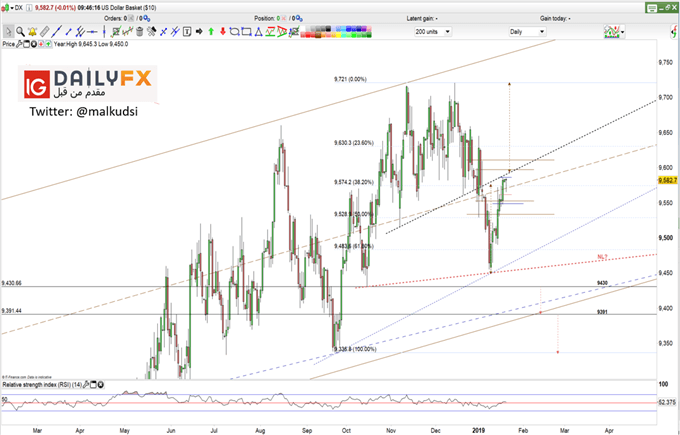Select the ruler measurement tool
This screenshot has width=680, height=435.
click(x=45, y=32)
